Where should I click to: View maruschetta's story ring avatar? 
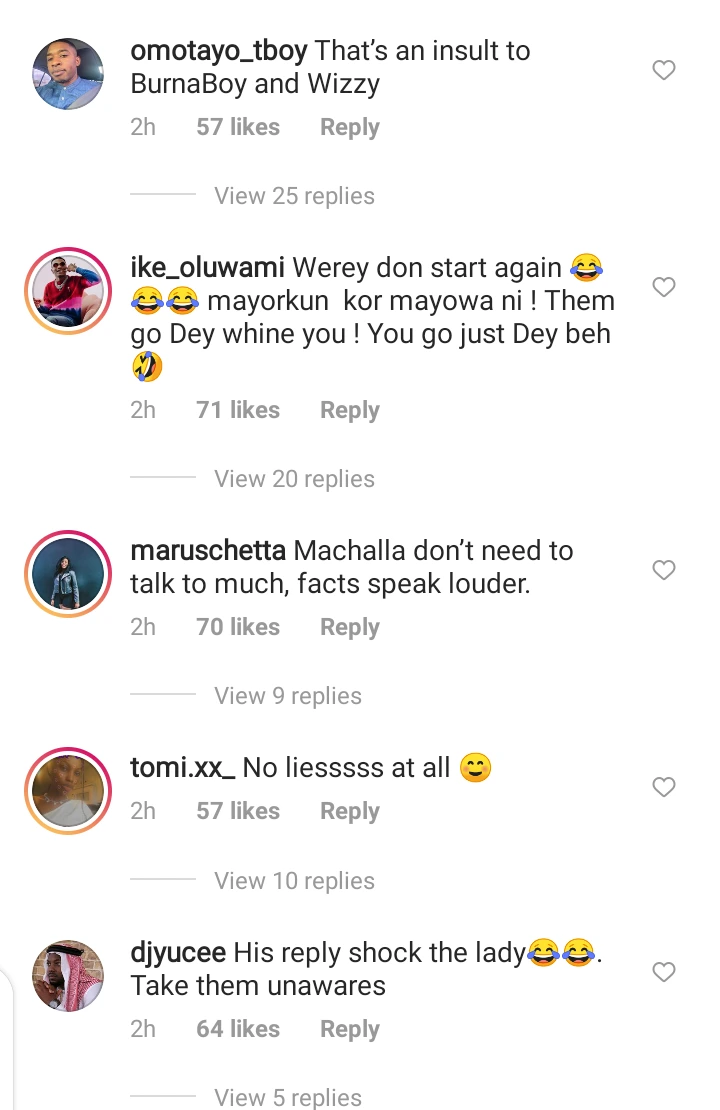[x=68, y=573]
